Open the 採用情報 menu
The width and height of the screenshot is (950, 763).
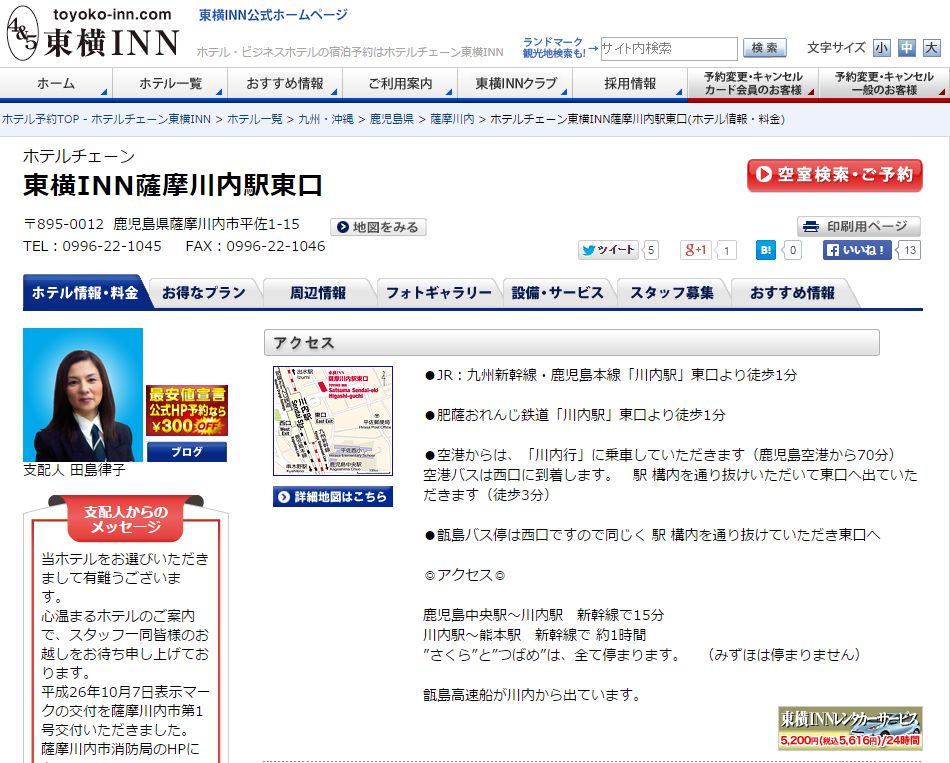click(630, 84)
